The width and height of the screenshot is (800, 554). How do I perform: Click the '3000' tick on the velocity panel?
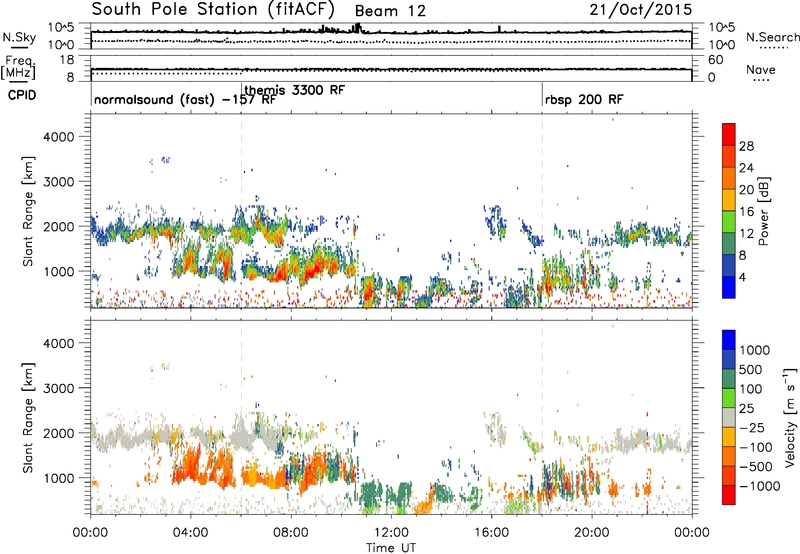click(58, 388)
